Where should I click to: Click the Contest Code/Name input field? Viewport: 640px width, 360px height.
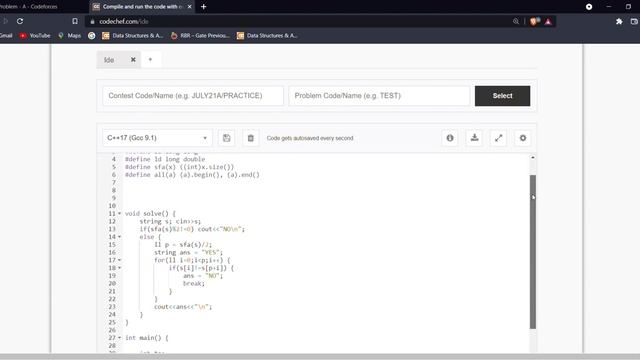pos(193,96)
